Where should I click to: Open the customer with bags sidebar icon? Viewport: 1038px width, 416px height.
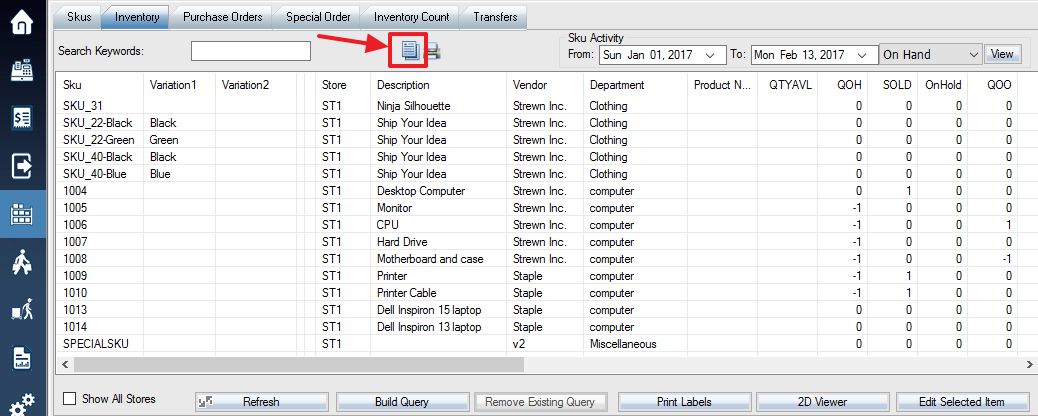[x=23, y=262]
